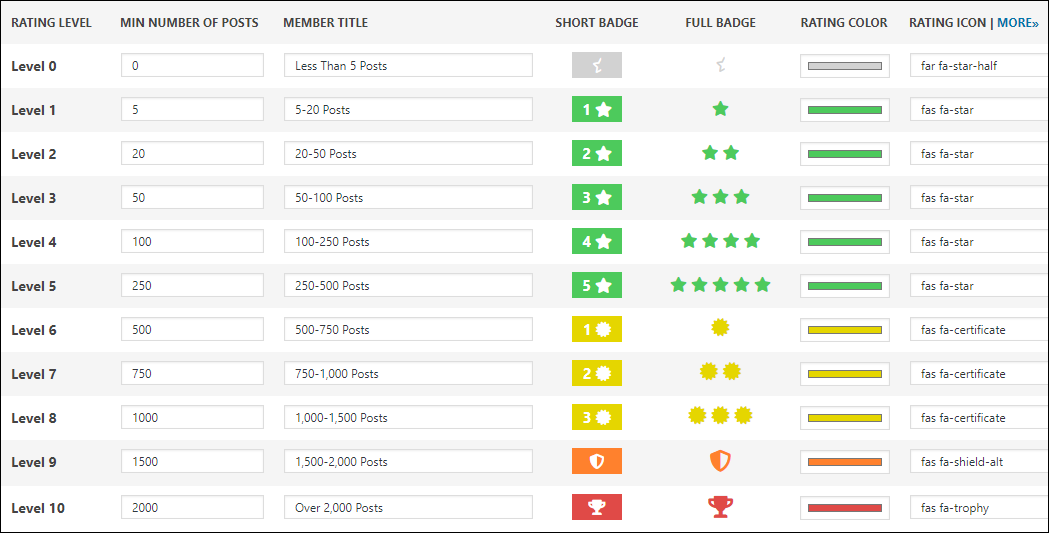Viewport: 1049px width, 533px height.
Task: Click the Level 10 red trophy short badge
Action: tap(597, 507)
